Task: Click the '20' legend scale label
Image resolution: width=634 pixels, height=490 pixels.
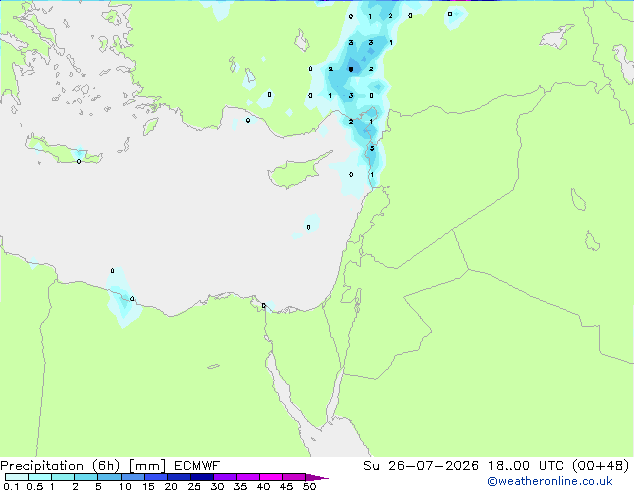Action: (171, 486)
